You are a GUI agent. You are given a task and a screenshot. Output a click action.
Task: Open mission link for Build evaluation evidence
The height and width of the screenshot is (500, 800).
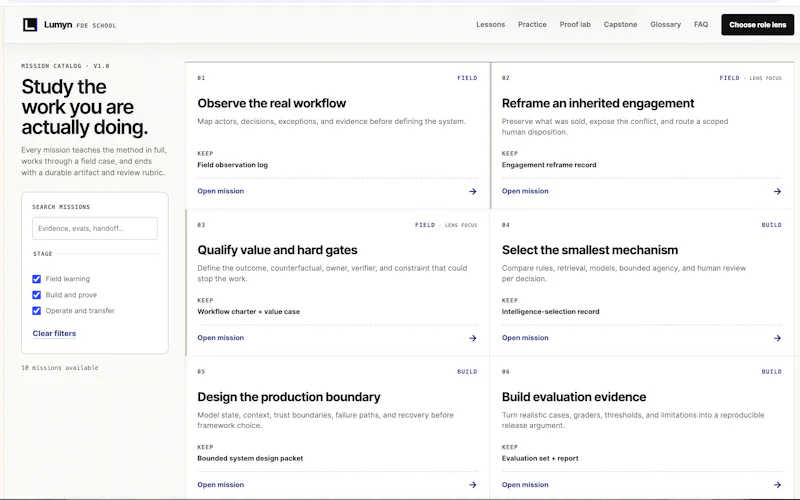coord(525,485)
